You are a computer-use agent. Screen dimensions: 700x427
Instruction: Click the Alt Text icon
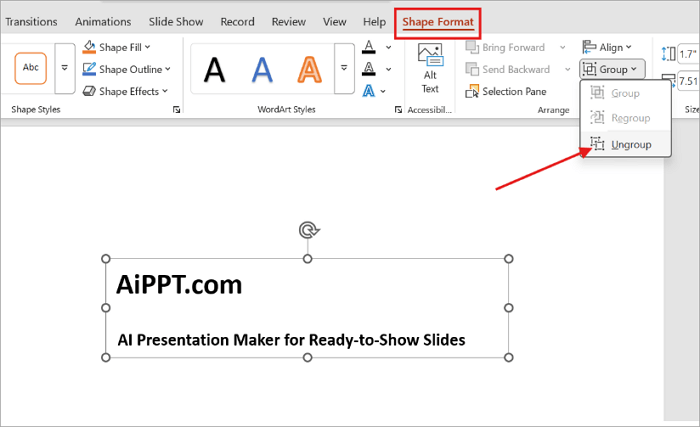(x=430, y=68)
